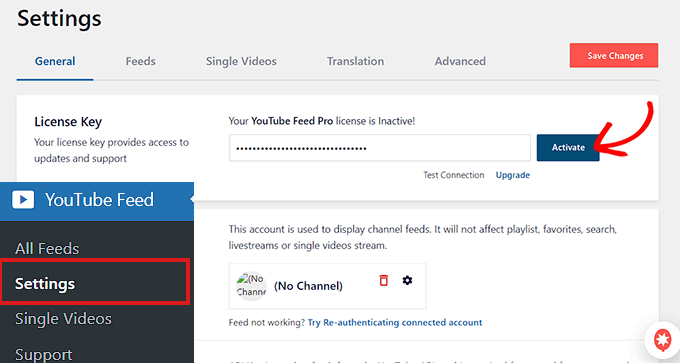
Task: Open Support in the sidebar menu
Action: click(44, 355)
